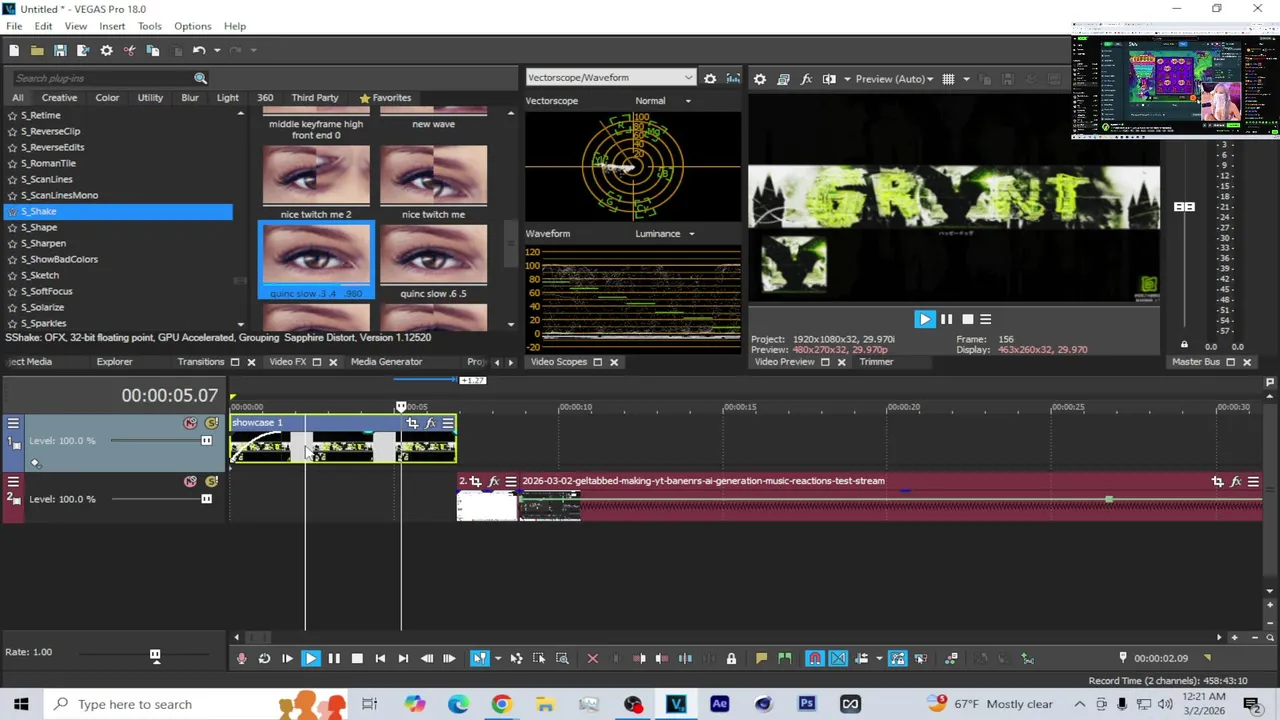Image resolution: width=1280 pixels, height=720 pixels.
Task: Delete selection with the red X icon
Action: click(x=592, y=658)
